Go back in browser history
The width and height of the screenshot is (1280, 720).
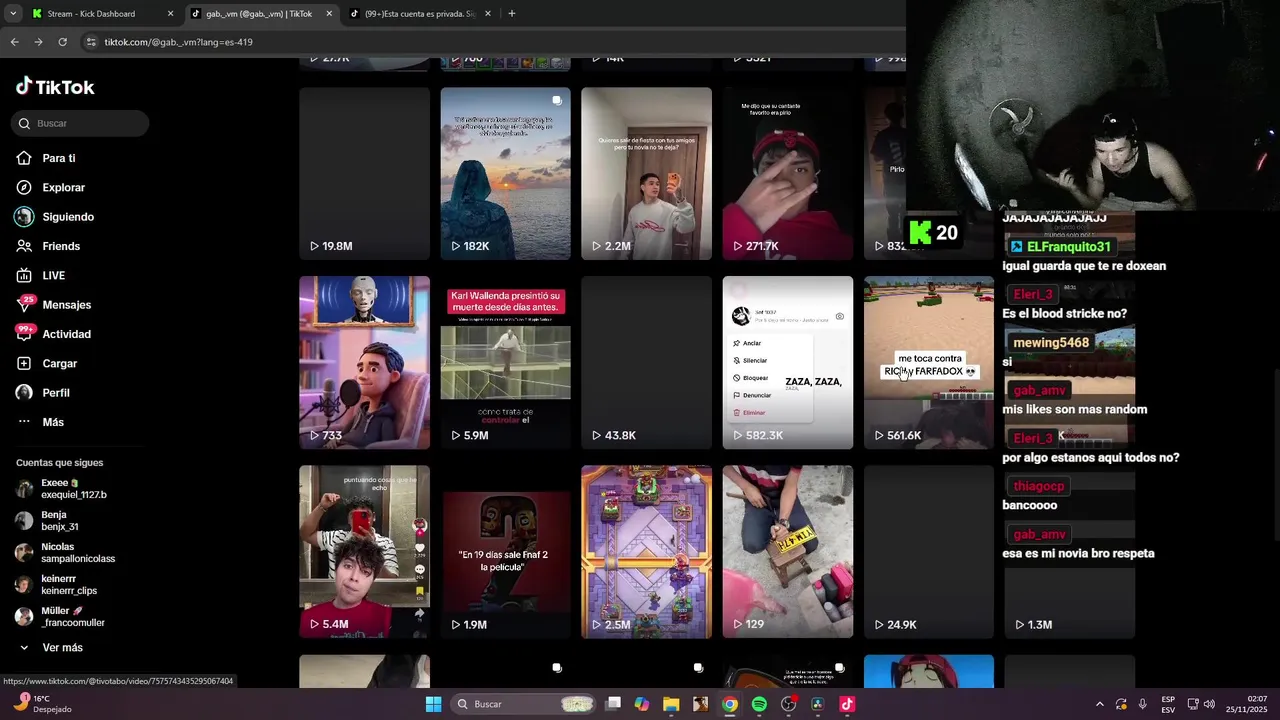click(x=14, y=42)
